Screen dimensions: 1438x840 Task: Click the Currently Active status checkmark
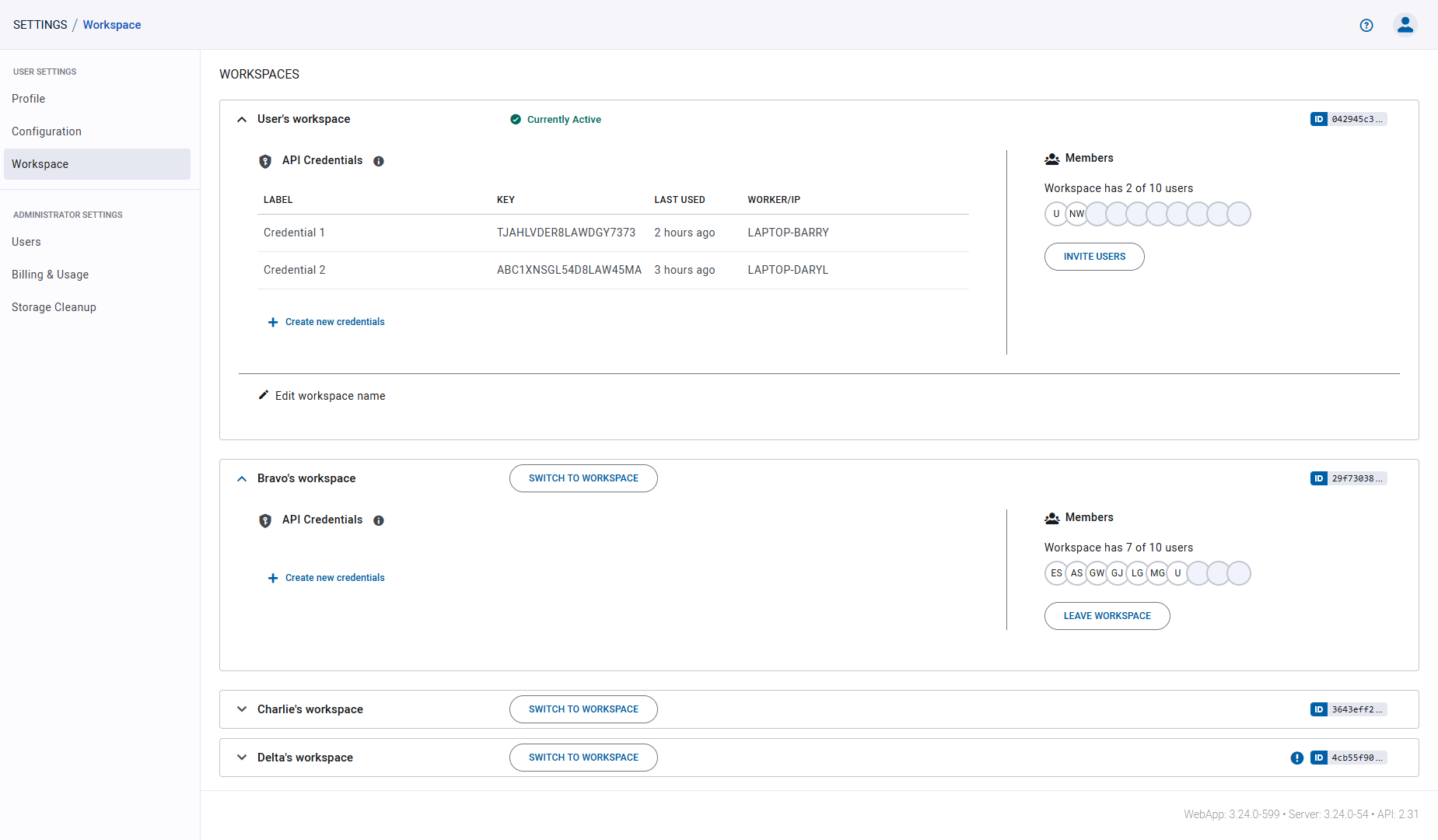(x=516, y=119)
